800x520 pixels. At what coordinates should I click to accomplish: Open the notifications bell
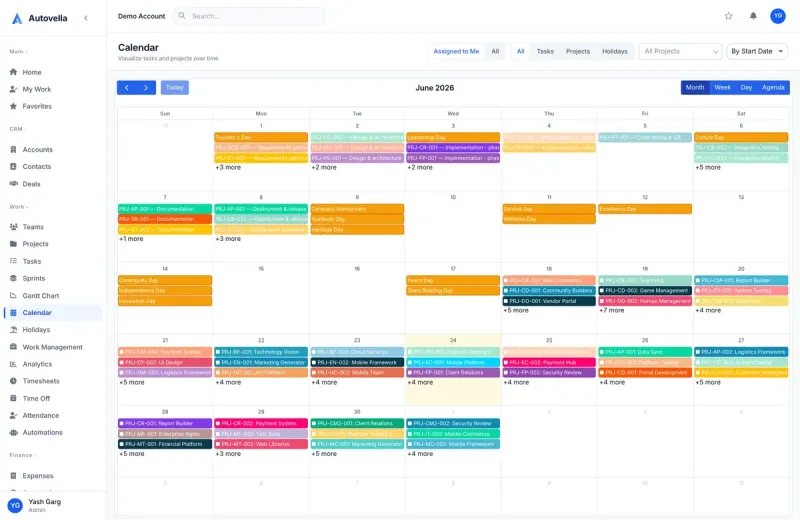click(x=753, y=16)
